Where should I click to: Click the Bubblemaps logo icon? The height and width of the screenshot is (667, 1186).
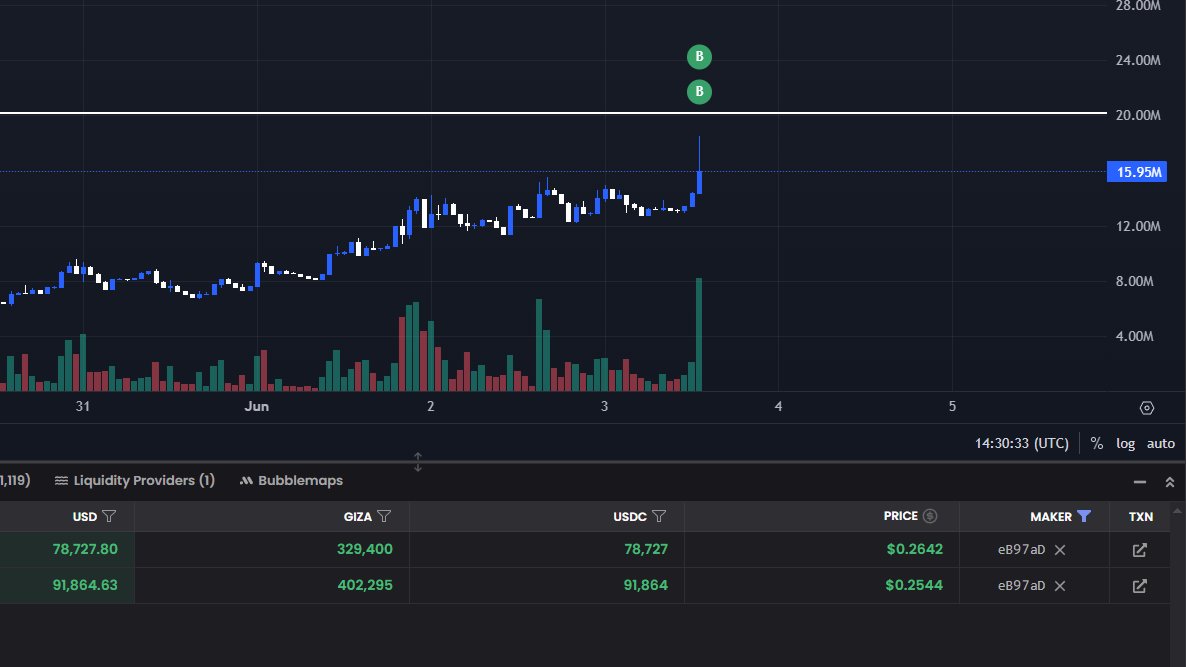[x=245, y=480]
